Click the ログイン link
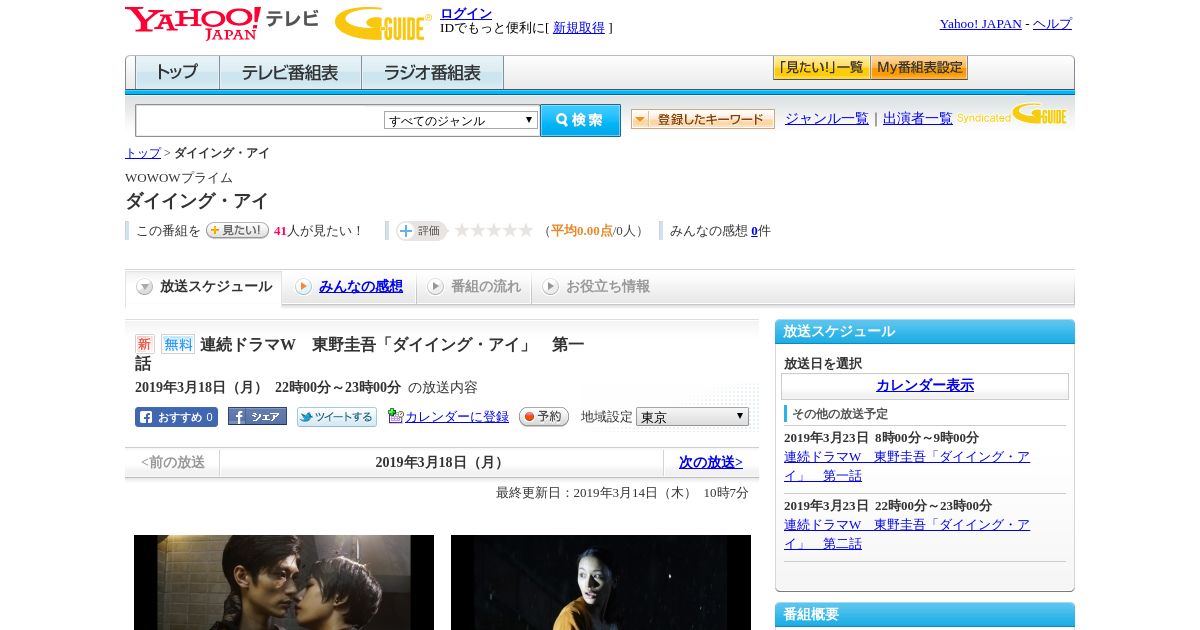1200x630 pixels. coord(466,13)
